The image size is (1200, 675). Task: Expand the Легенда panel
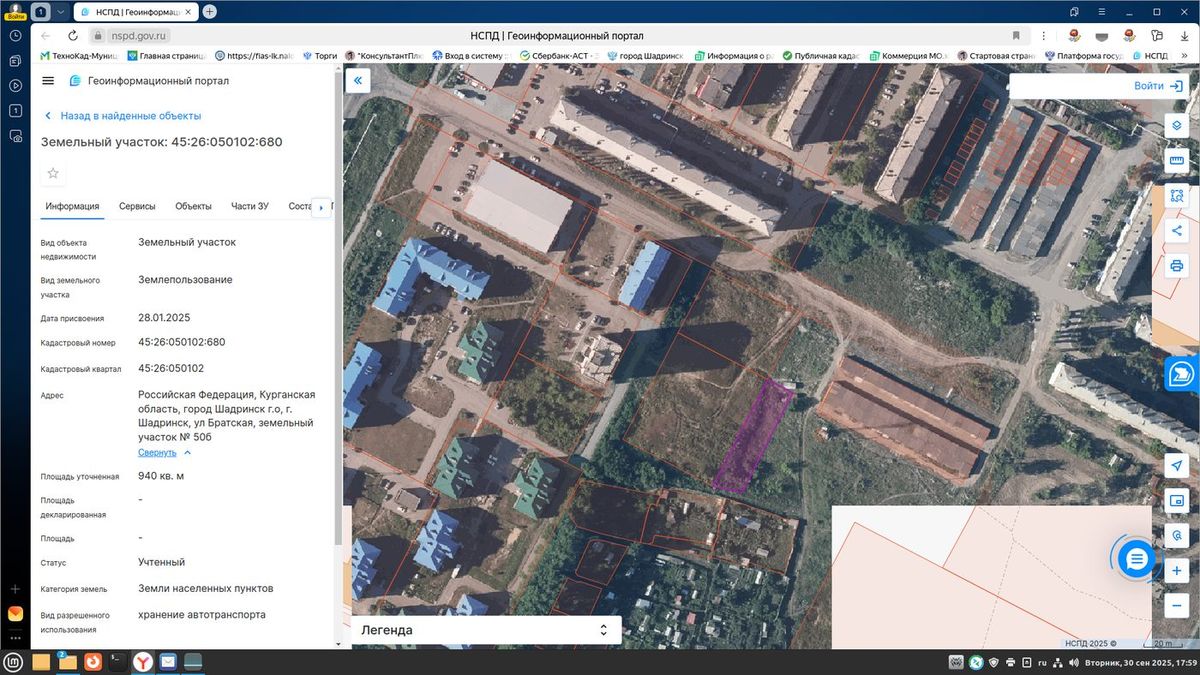click(x=486, y=630)
